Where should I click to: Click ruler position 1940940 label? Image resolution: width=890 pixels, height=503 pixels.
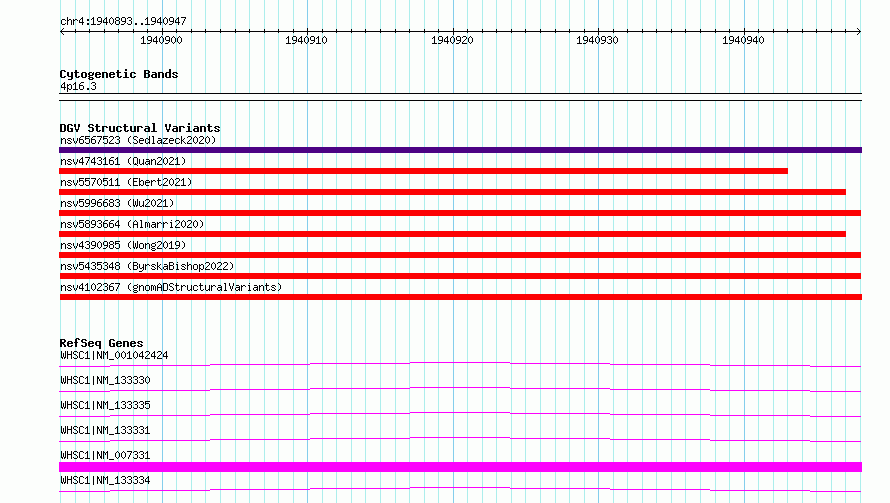pos(743,40)
